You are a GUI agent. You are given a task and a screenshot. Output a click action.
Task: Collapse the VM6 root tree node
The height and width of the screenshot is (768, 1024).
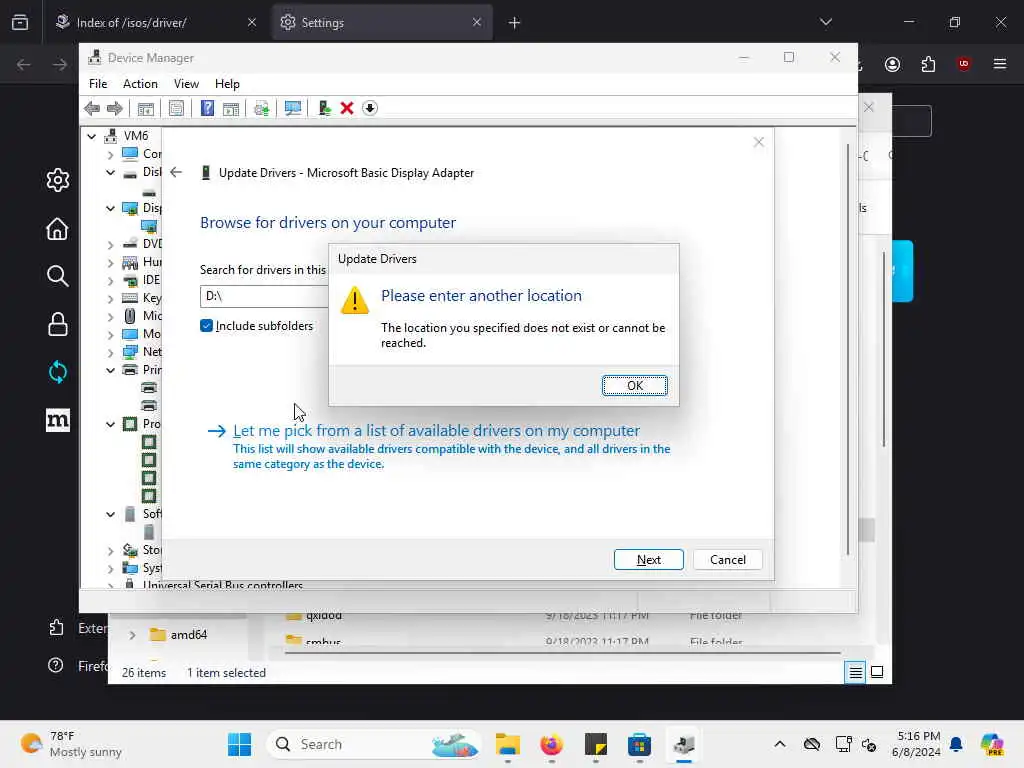pyautogui.click(x=91, y=136)
